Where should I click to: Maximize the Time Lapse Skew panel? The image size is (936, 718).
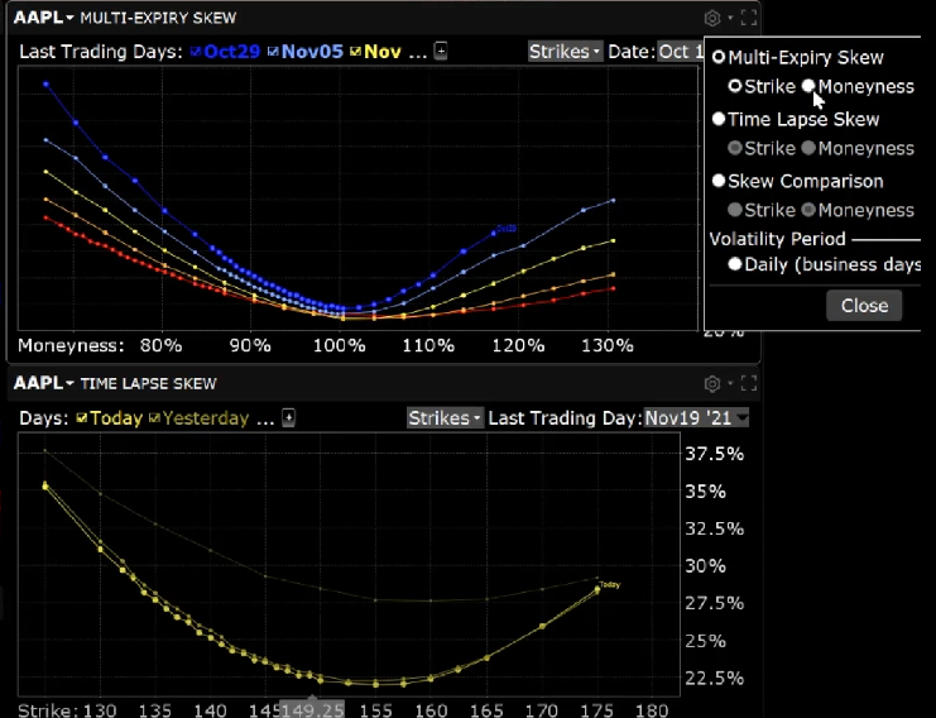749,384
